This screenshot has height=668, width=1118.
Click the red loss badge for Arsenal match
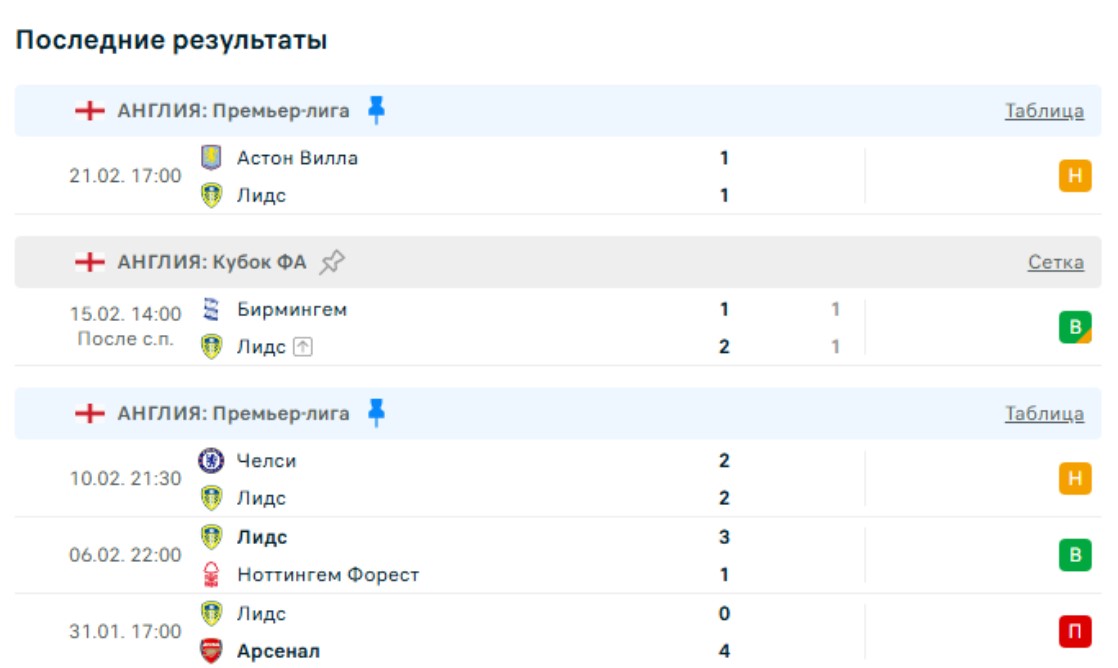click(x=1074, y=632)
